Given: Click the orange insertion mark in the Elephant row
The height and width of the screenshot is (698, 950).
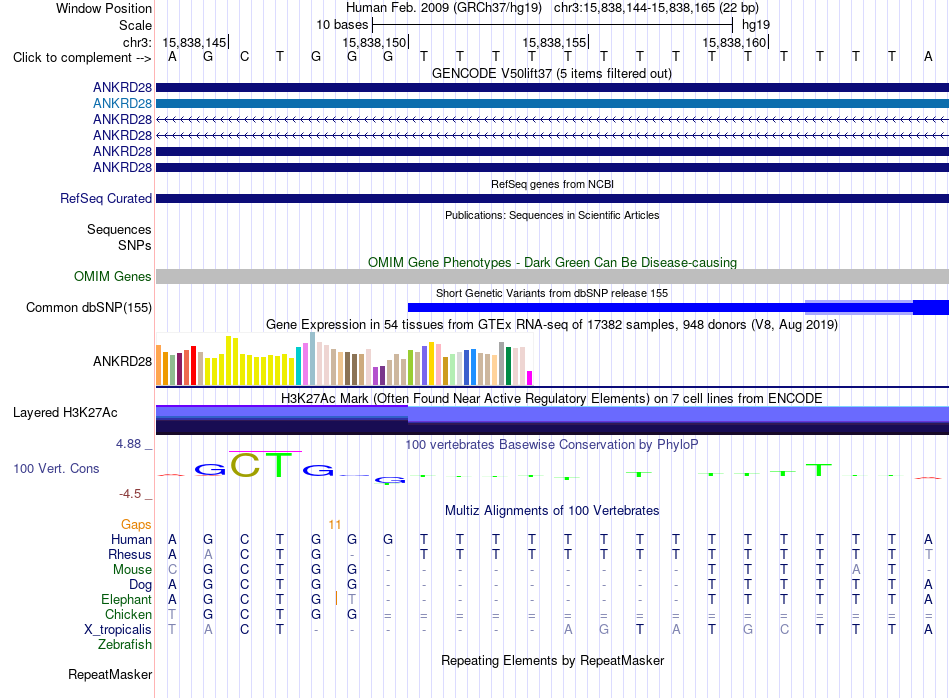Looking at the screenshot, I should 336,598.
